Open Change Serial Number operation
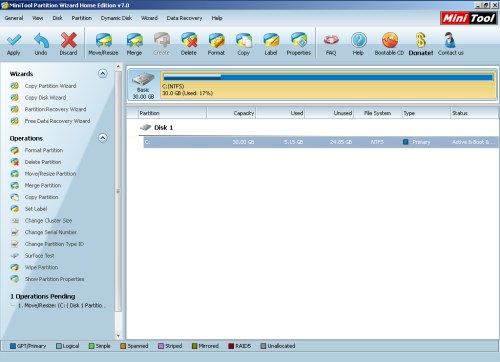Screen dimensions: 500x362 click(x=50, y=232)
